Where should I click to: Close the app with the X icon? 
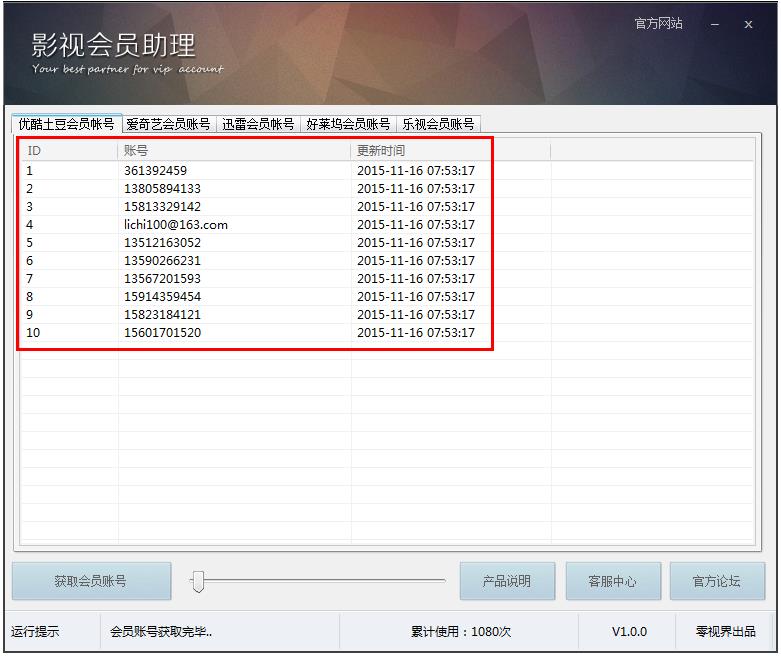tap(748, 24)
